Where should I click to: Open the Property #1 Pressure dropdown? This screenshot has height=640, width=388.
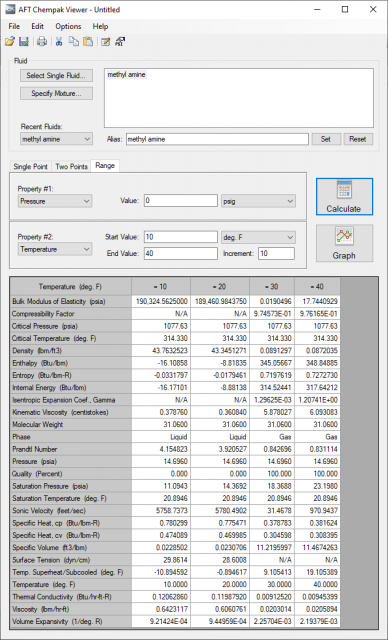tap(55, 201)
